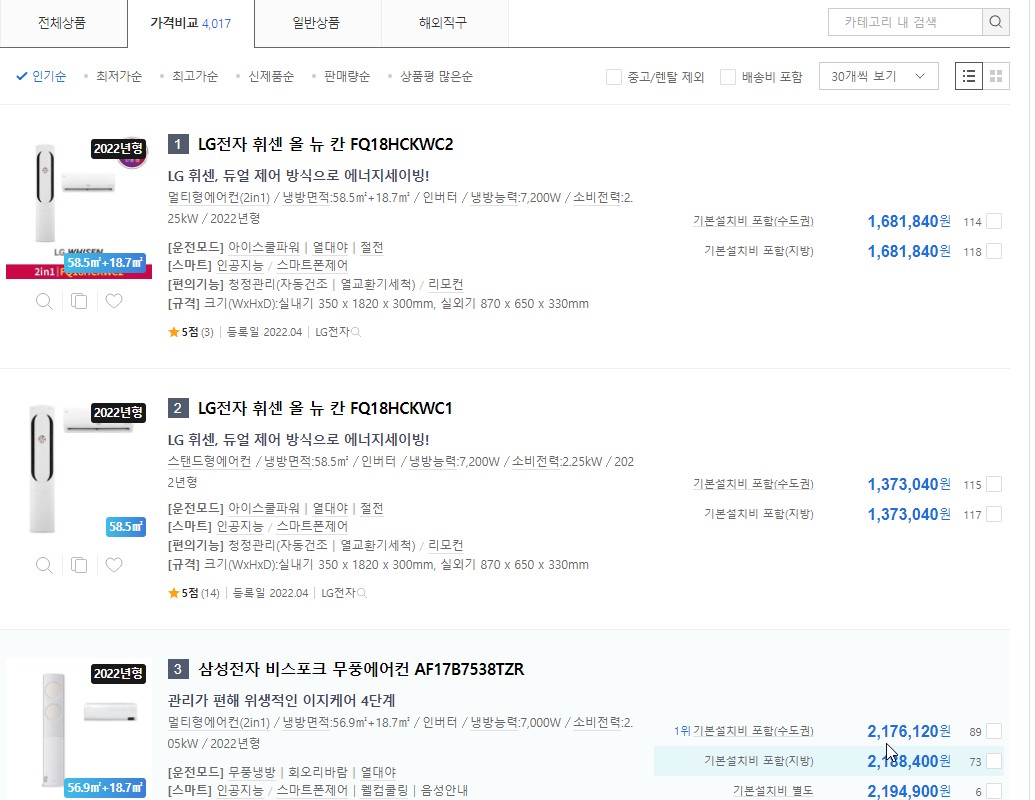Open Samsung AF17B7538TZR product thumbnail
The image size is (1035, 800).
[x=79, y=729]
